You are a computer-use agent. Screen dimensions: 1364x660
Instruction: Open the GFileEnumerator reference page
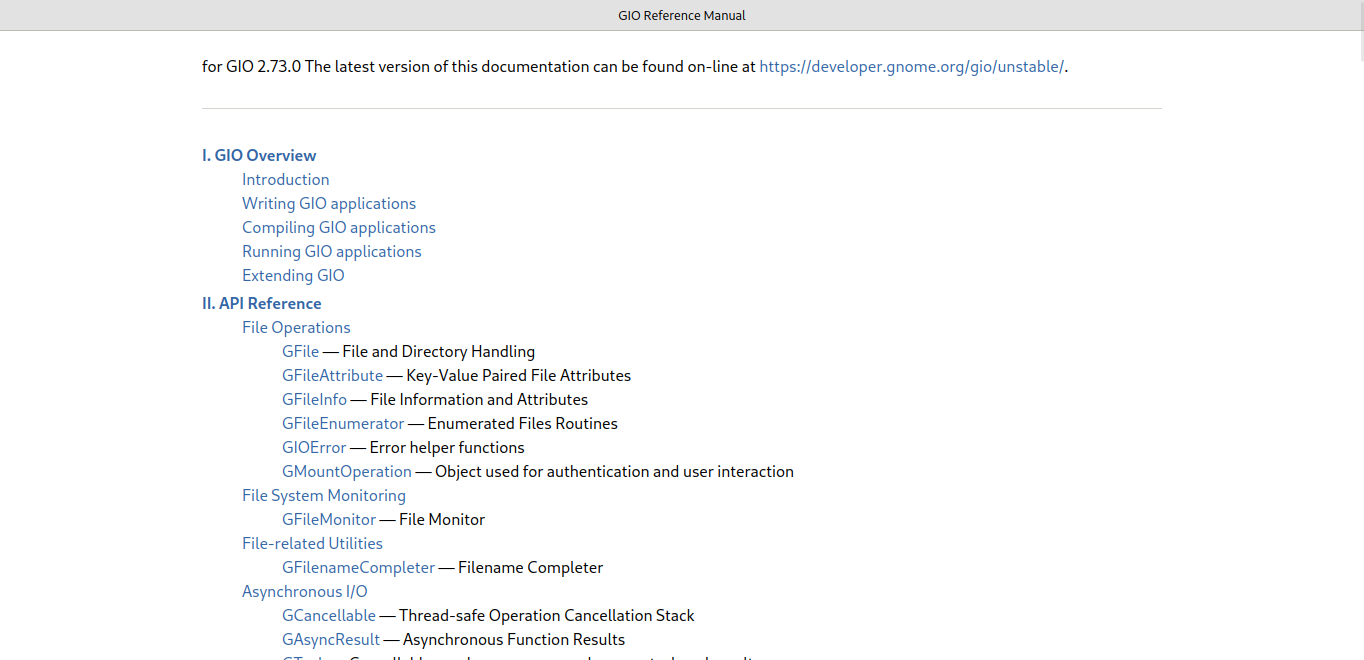343,423
